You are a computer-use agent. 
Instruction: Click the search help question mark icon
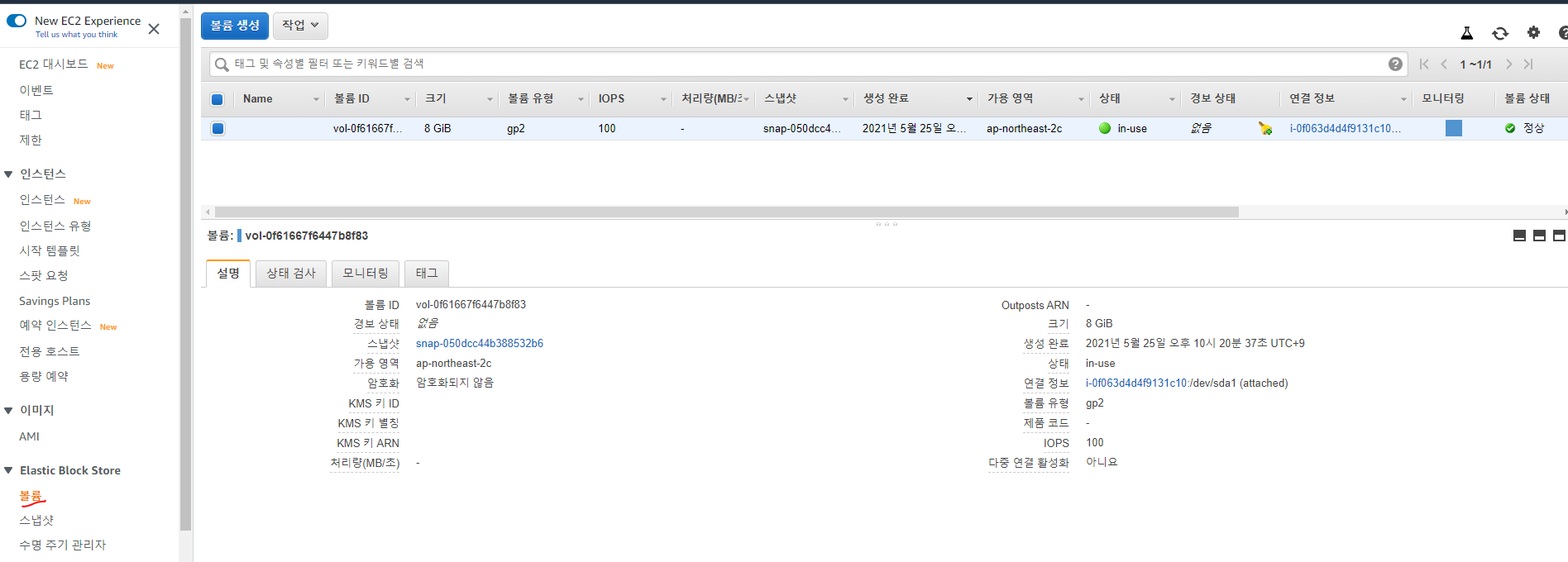1395,64
